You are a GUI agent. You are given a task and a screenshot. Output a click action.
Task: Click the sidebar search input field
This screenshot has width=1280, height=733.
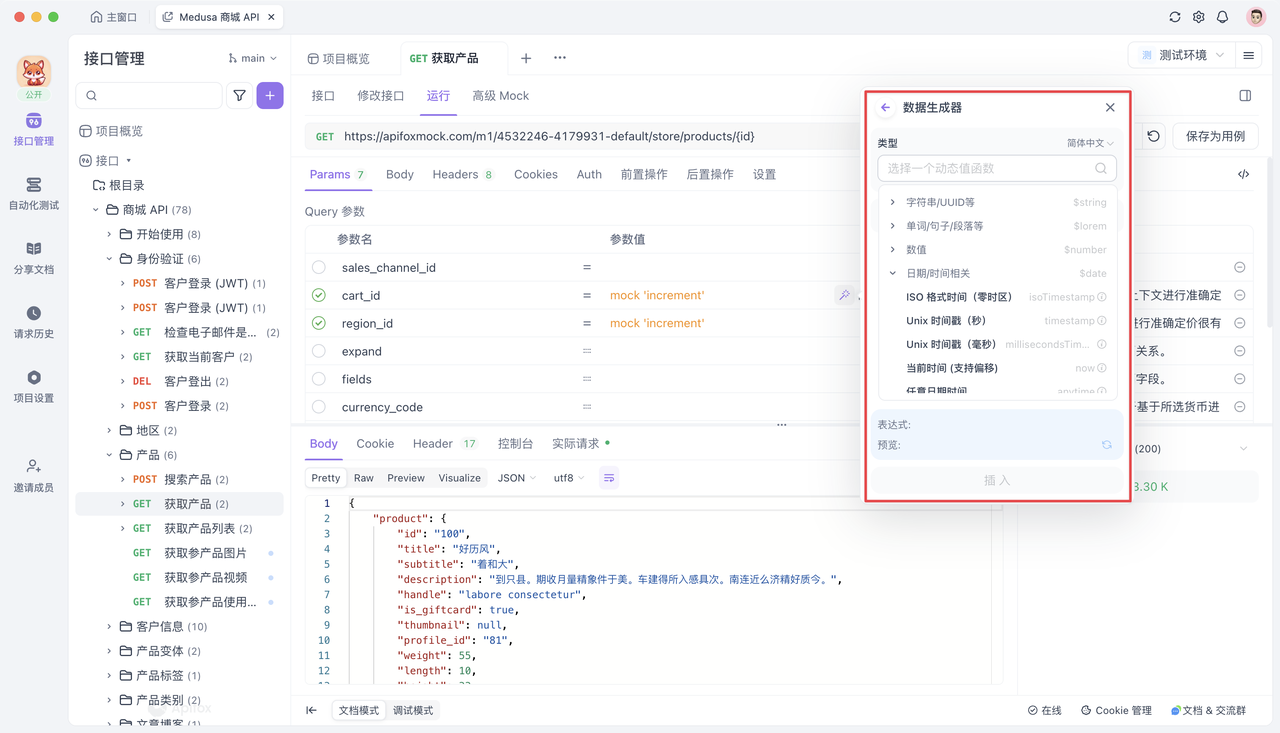pyautogui.click(x=149, y=96)
